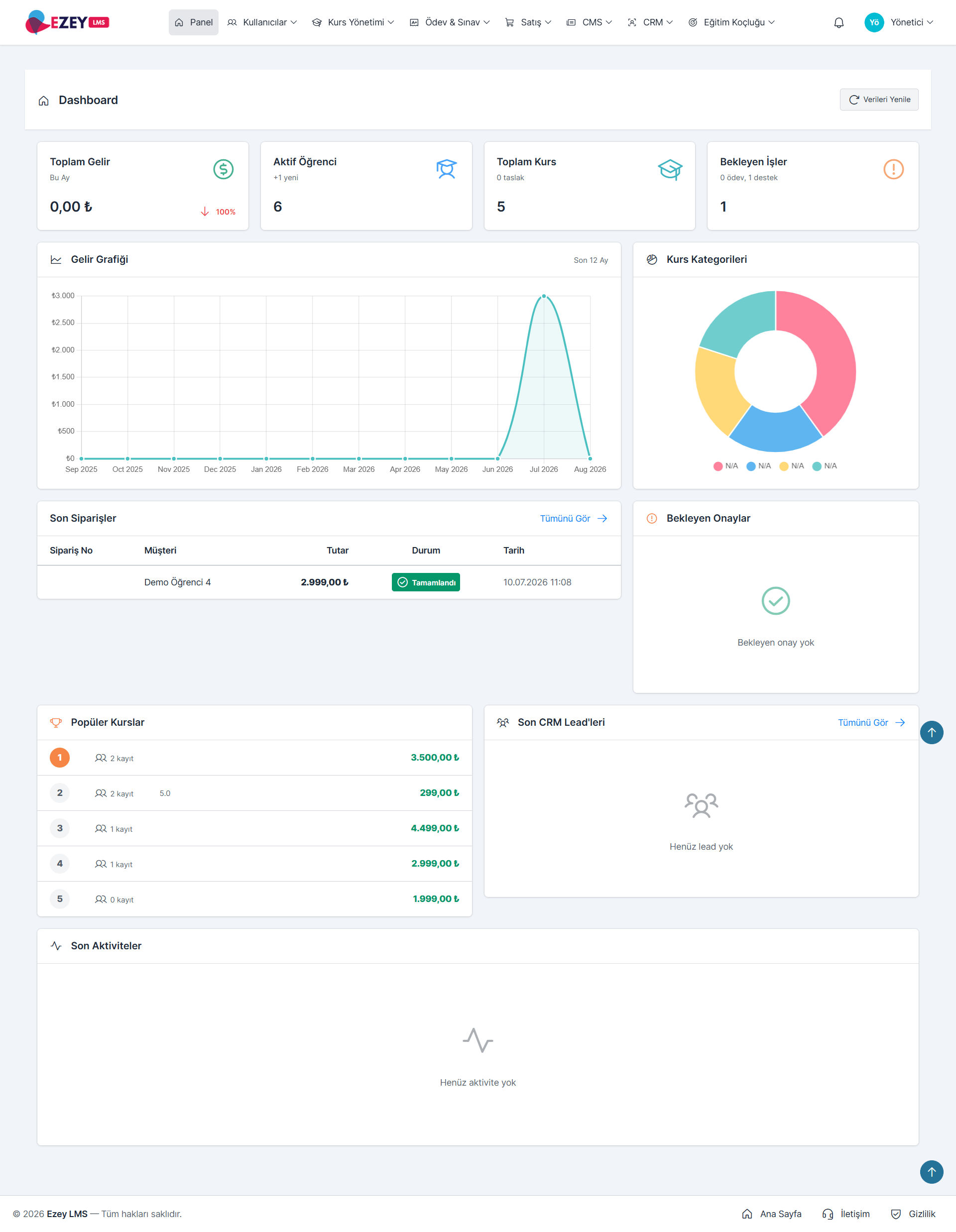The image size is (956, 1232).
Task: Click the Dashboard home icon
Action: (43, 101)
